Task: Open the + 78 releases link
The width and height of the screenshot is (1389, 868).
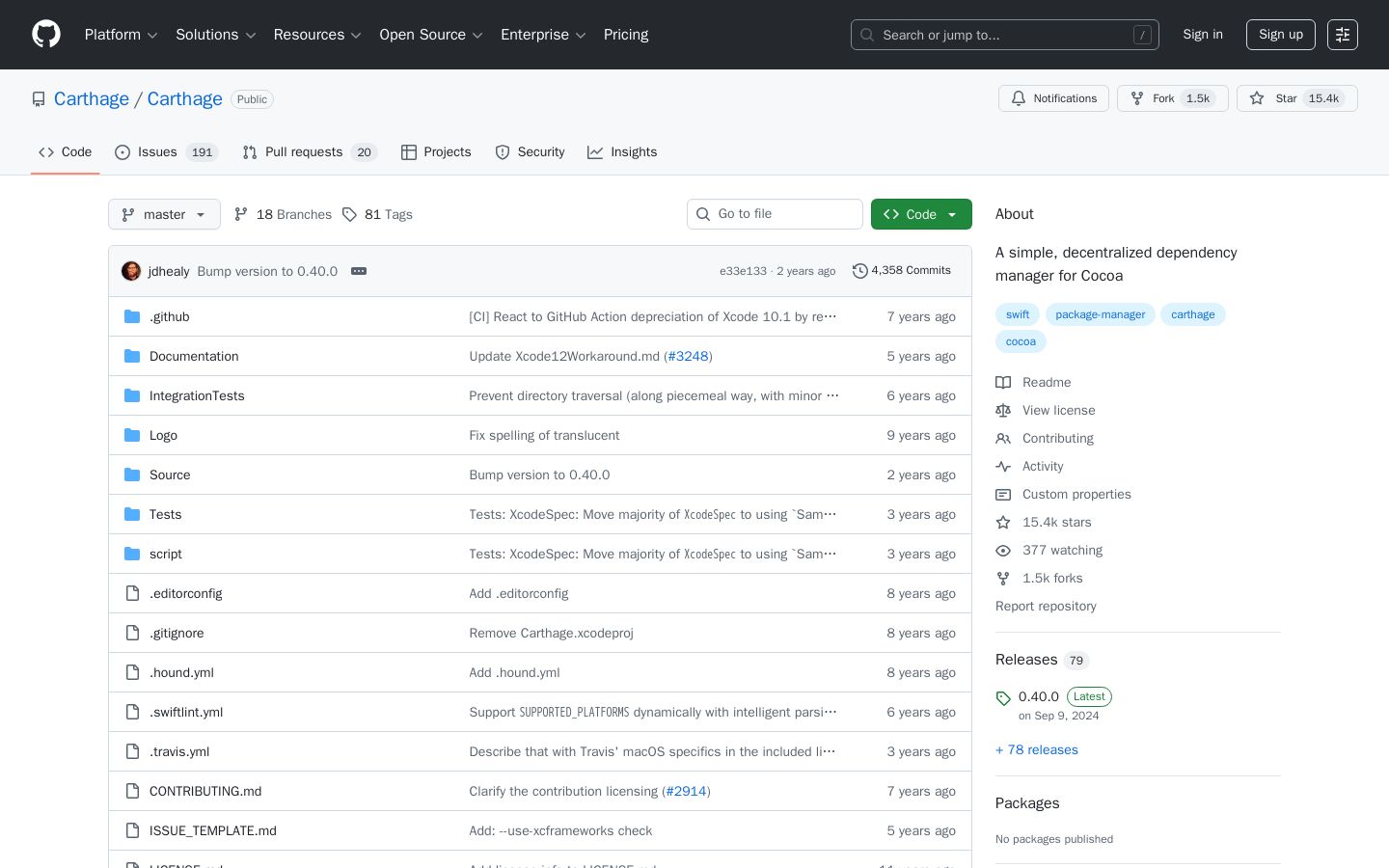Action: [1037, 749]
